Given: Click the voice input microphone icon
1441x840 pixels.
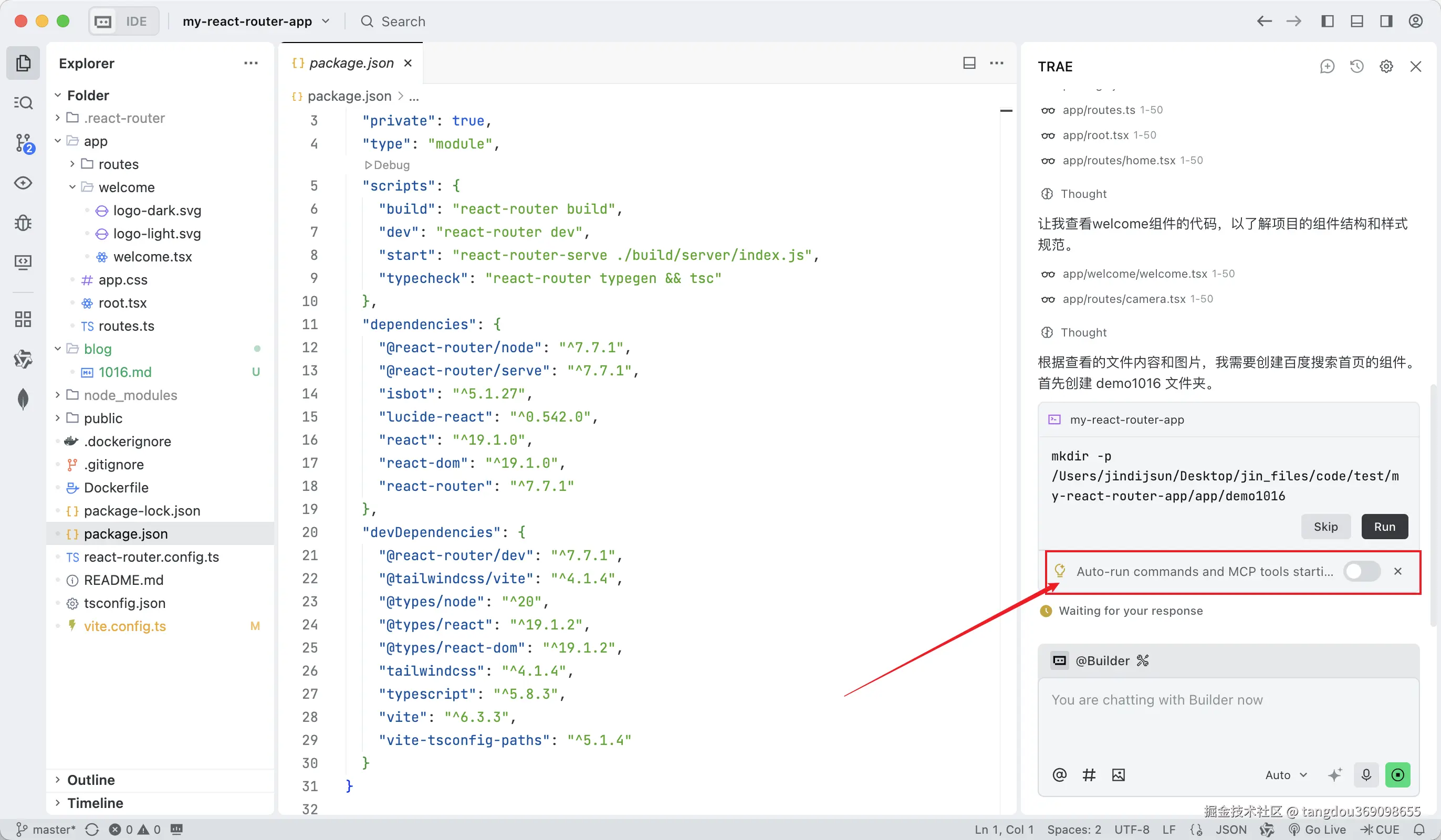Looking at the screenshot, I should coord(1366,775).
